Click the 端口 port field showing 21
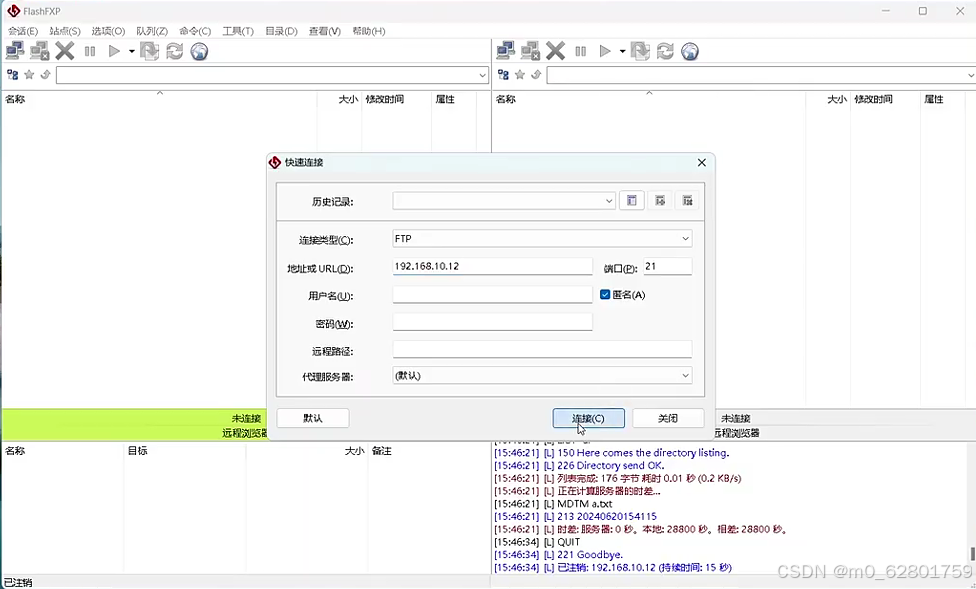The image size is (976, 589). [x=667, y=266]
